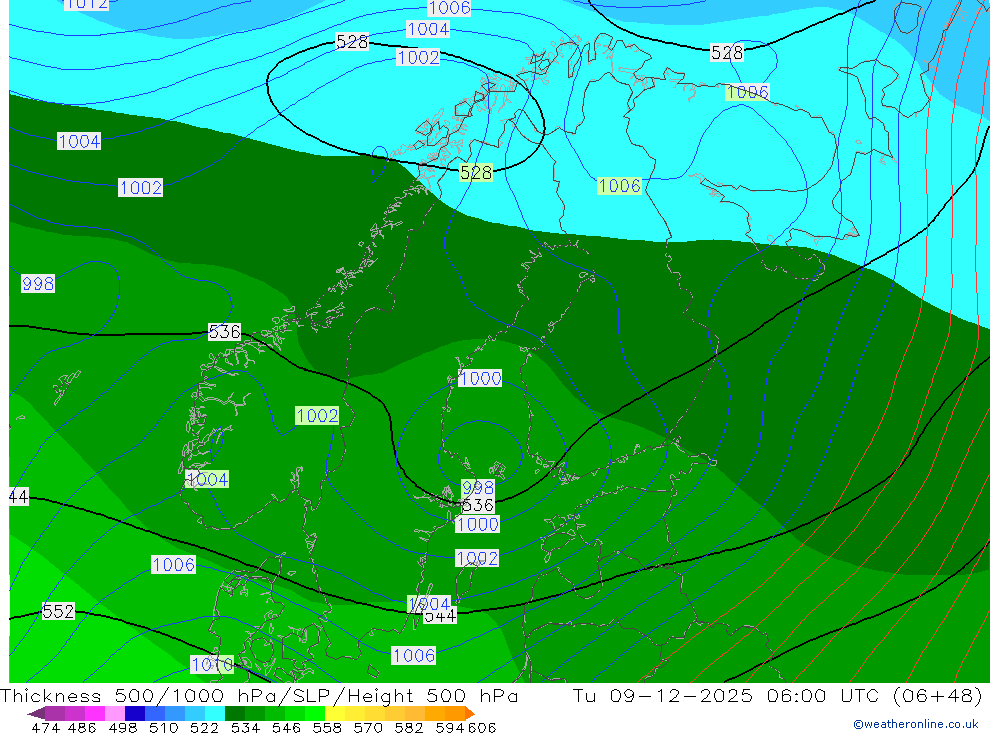
Task: Pick the bright magenta legend swatch
Action: coord(95,713)
